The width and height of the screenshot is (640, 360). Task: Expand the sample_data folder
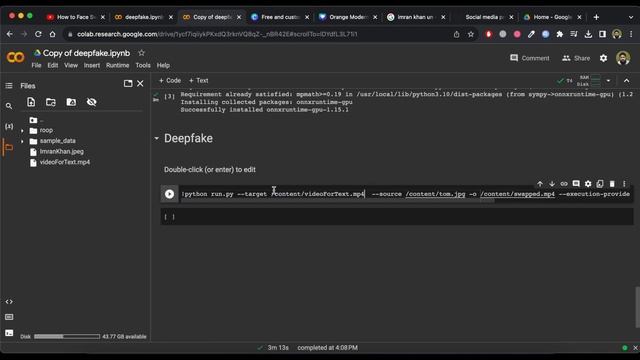pos(22,142)
